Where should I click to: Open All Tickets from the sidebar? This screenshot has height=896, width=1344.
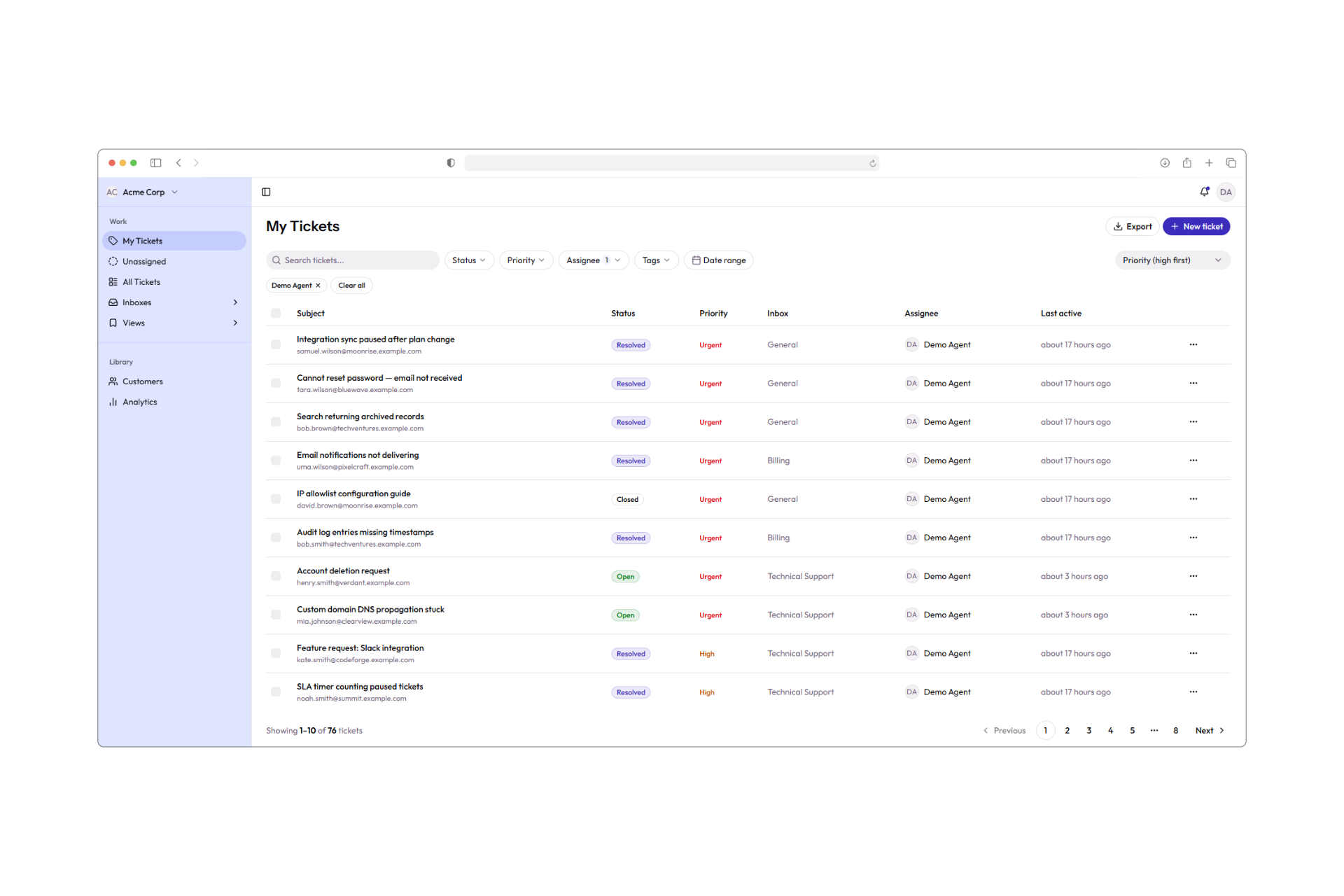click(x=174, y=282)
